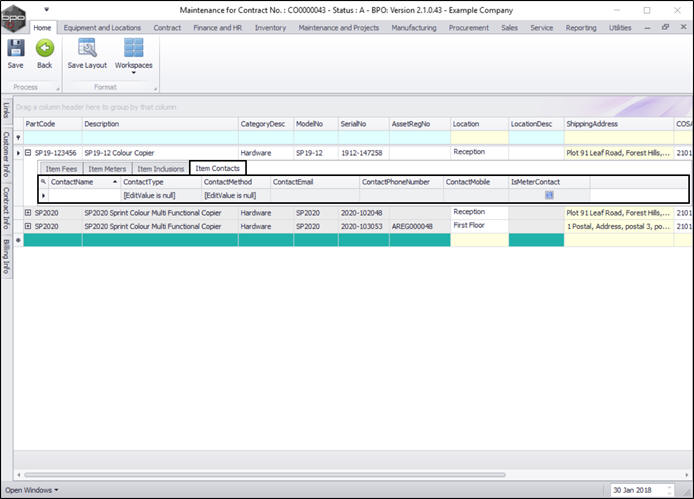
Task: Click the horizontal scrollbar thumb
Action: point(265,475)
